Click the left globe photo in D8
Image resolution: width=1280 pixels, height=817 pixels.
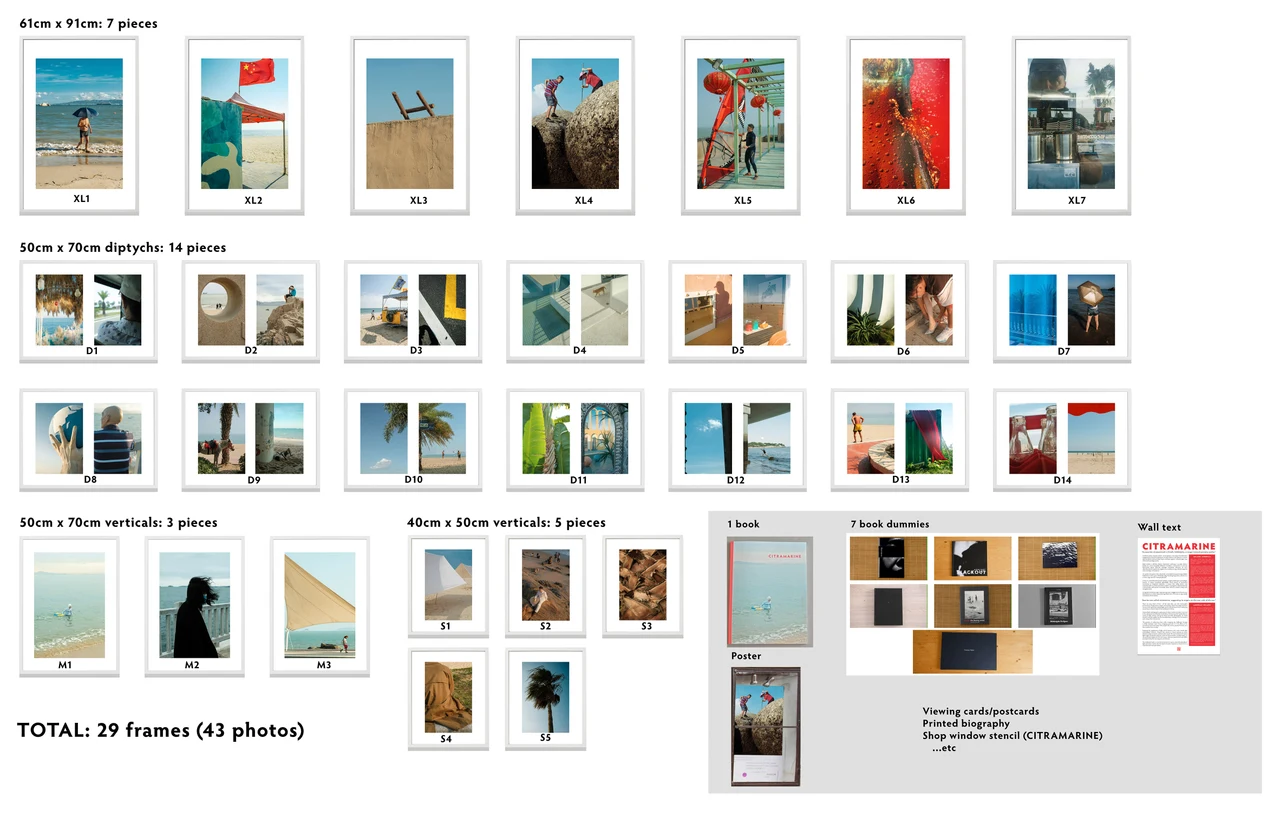pyautogui.click(x=59, y=438)
